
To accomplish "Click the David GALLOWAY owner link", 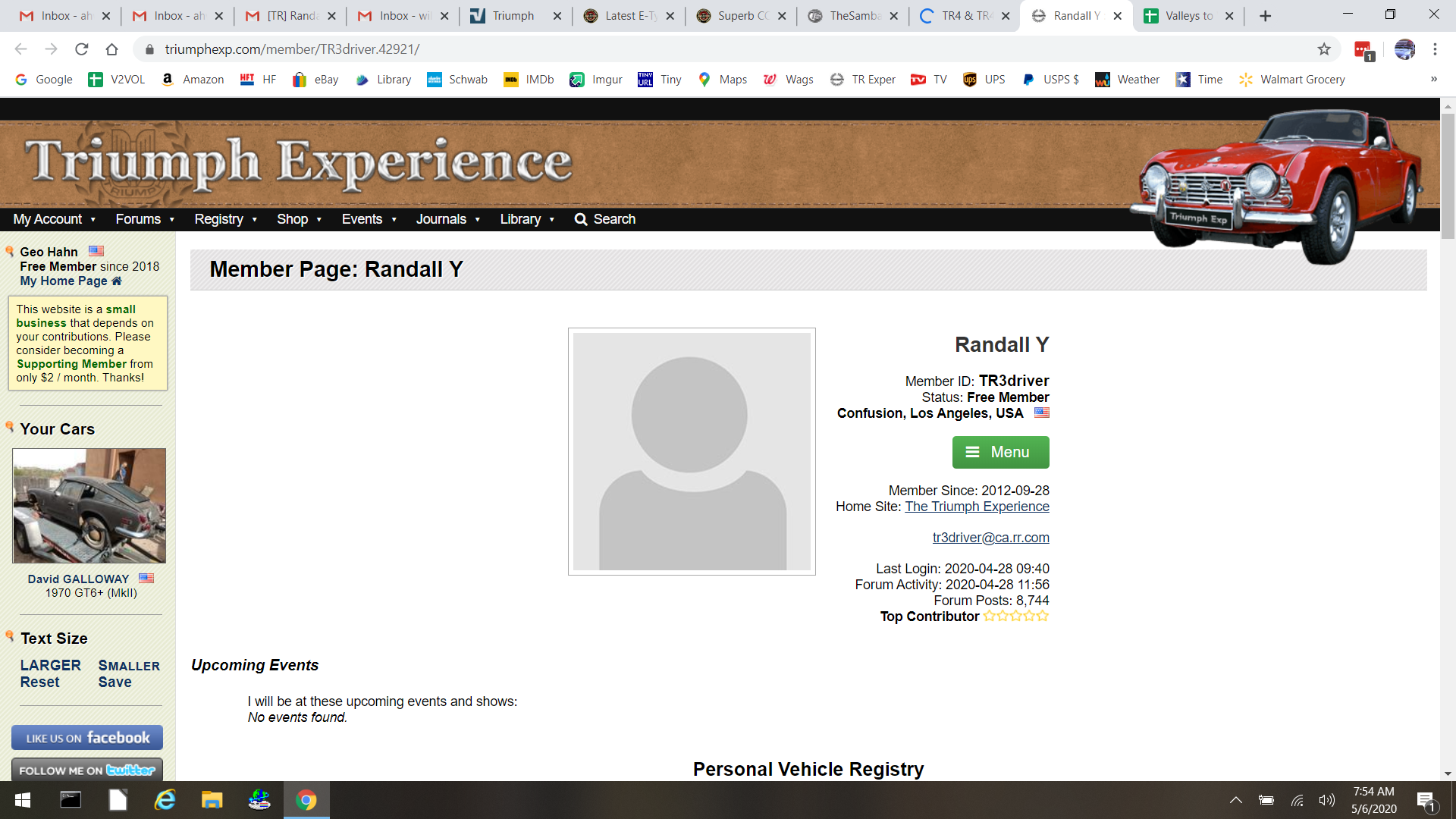I will tap(78, 579).
